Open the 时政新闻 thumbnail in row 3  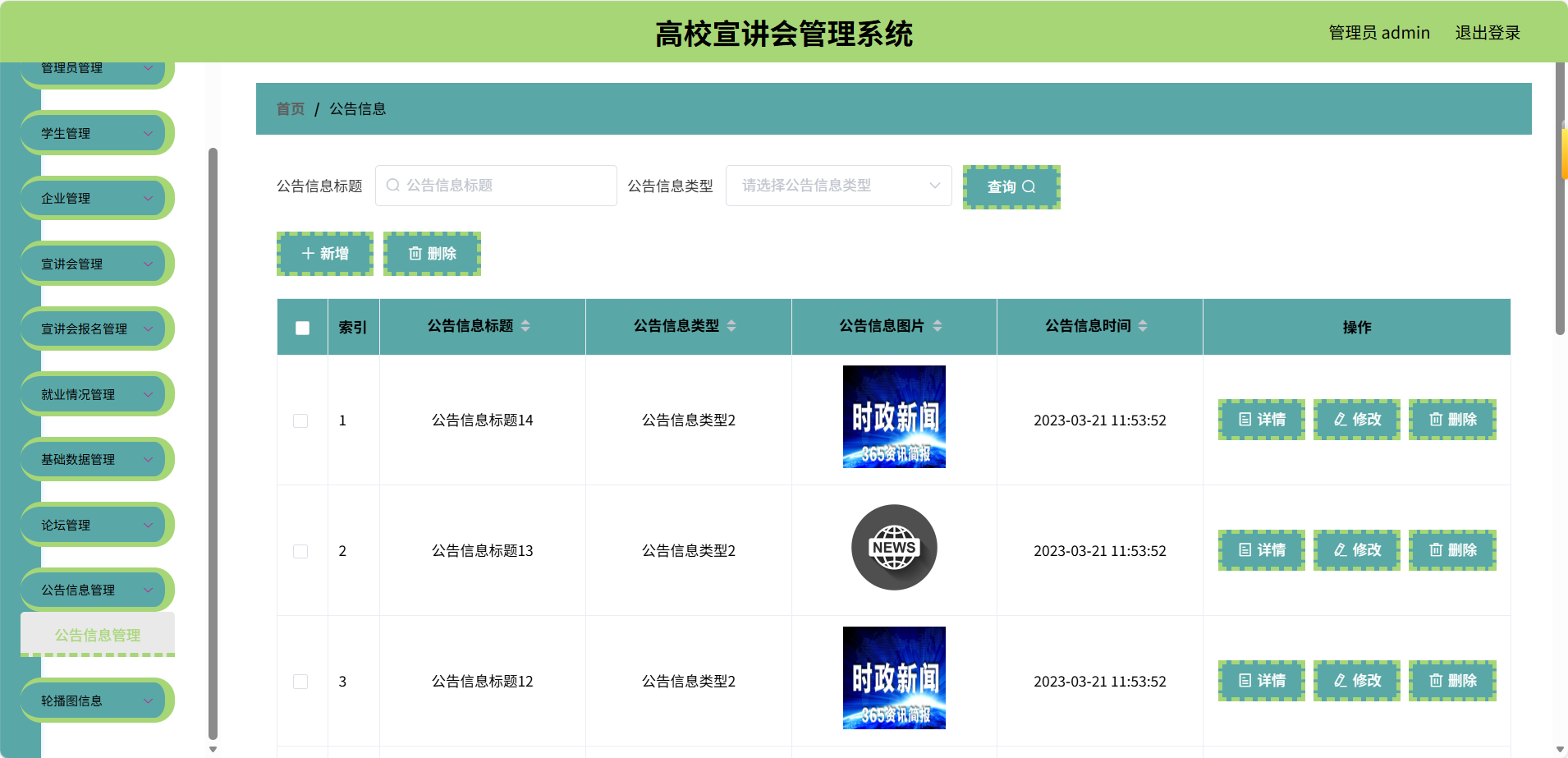tap(894, 678)
